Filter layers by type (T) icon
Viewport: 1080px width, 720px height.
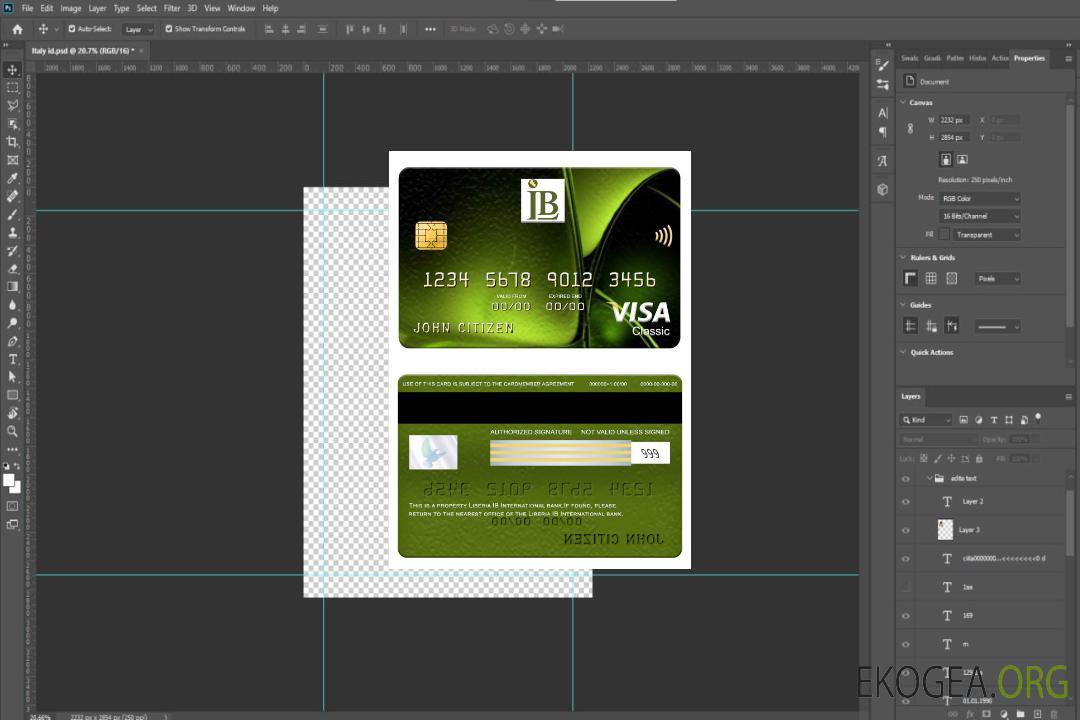click(x=994, y=420)
